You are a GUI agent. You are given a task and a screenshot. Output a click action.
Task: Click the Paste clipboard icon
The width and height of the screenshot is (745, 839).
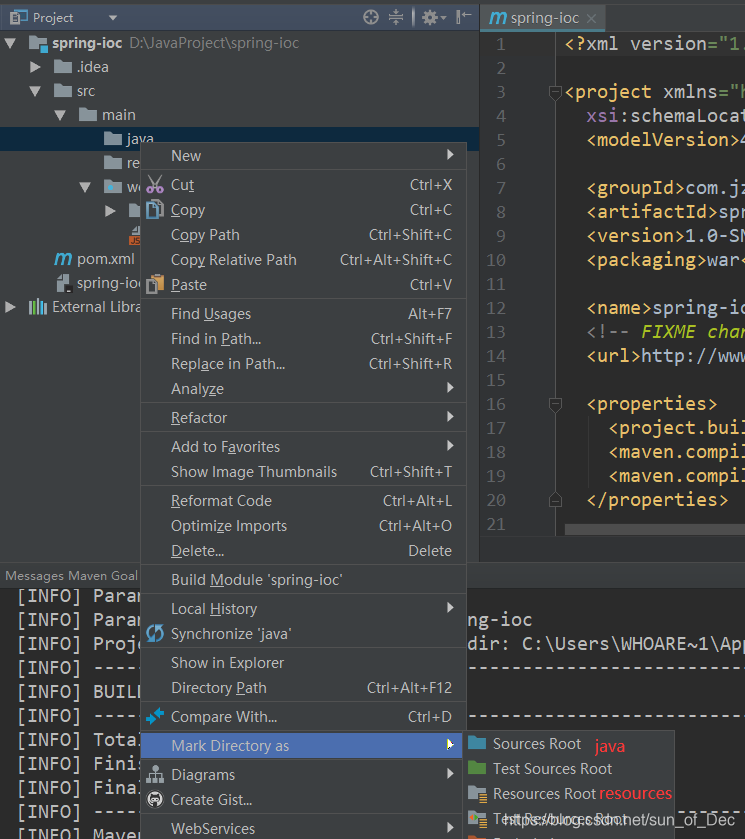tap(155, 284)
